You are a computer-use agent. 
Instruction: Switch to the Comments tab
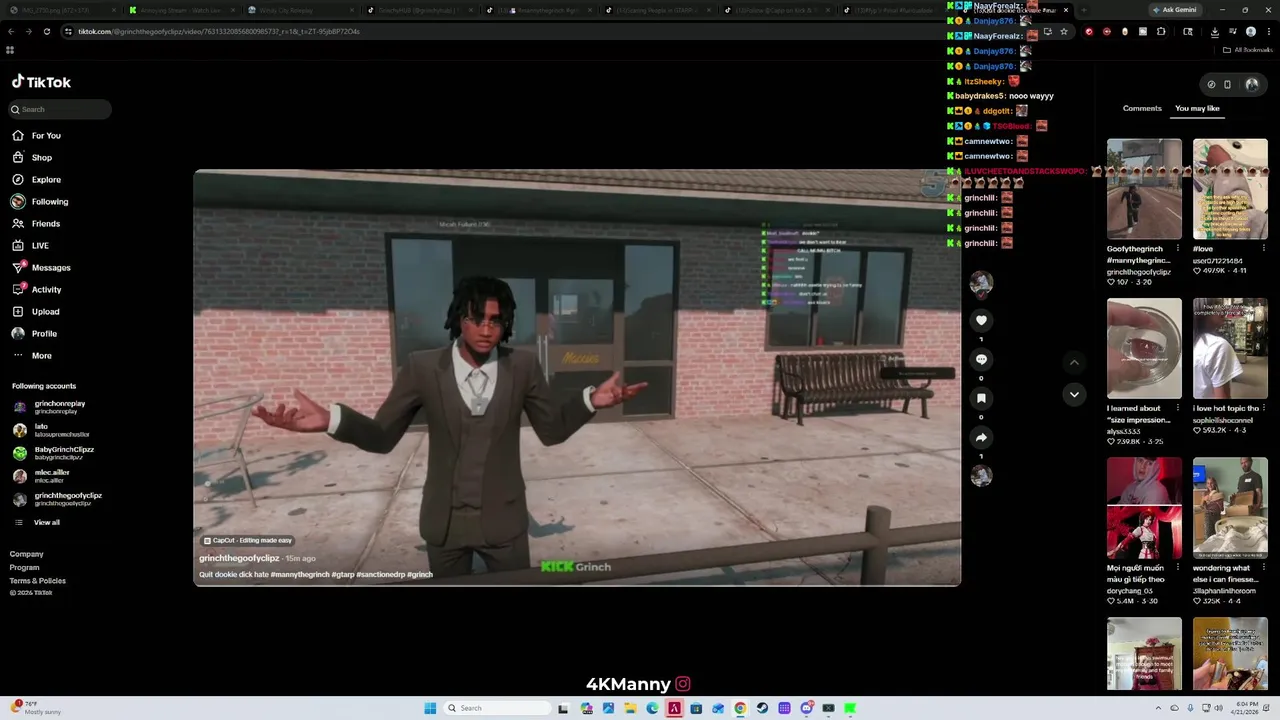point(1142,108)
